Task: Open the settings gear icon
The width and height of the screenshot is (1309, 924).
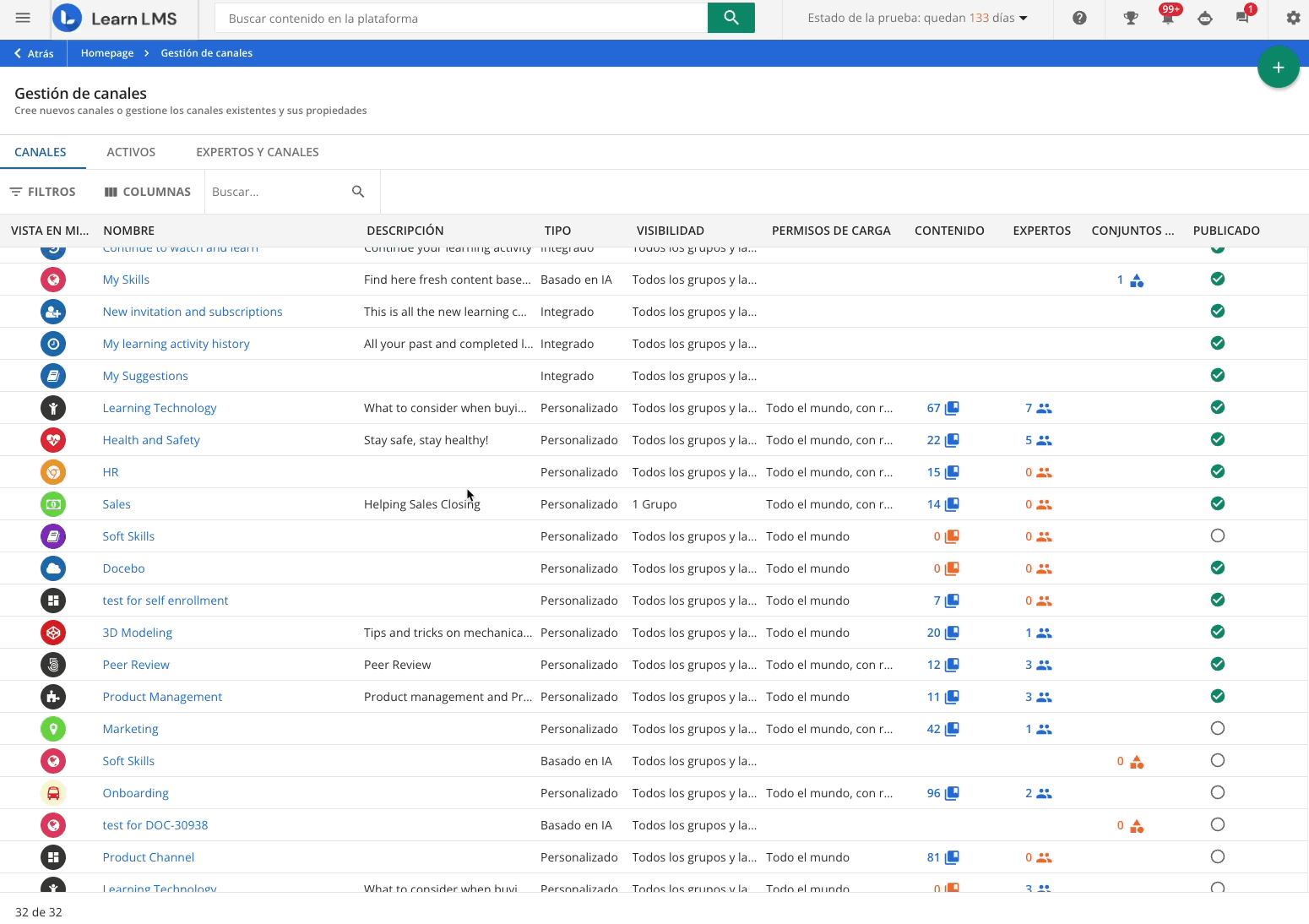Action: click(1293, 18)
